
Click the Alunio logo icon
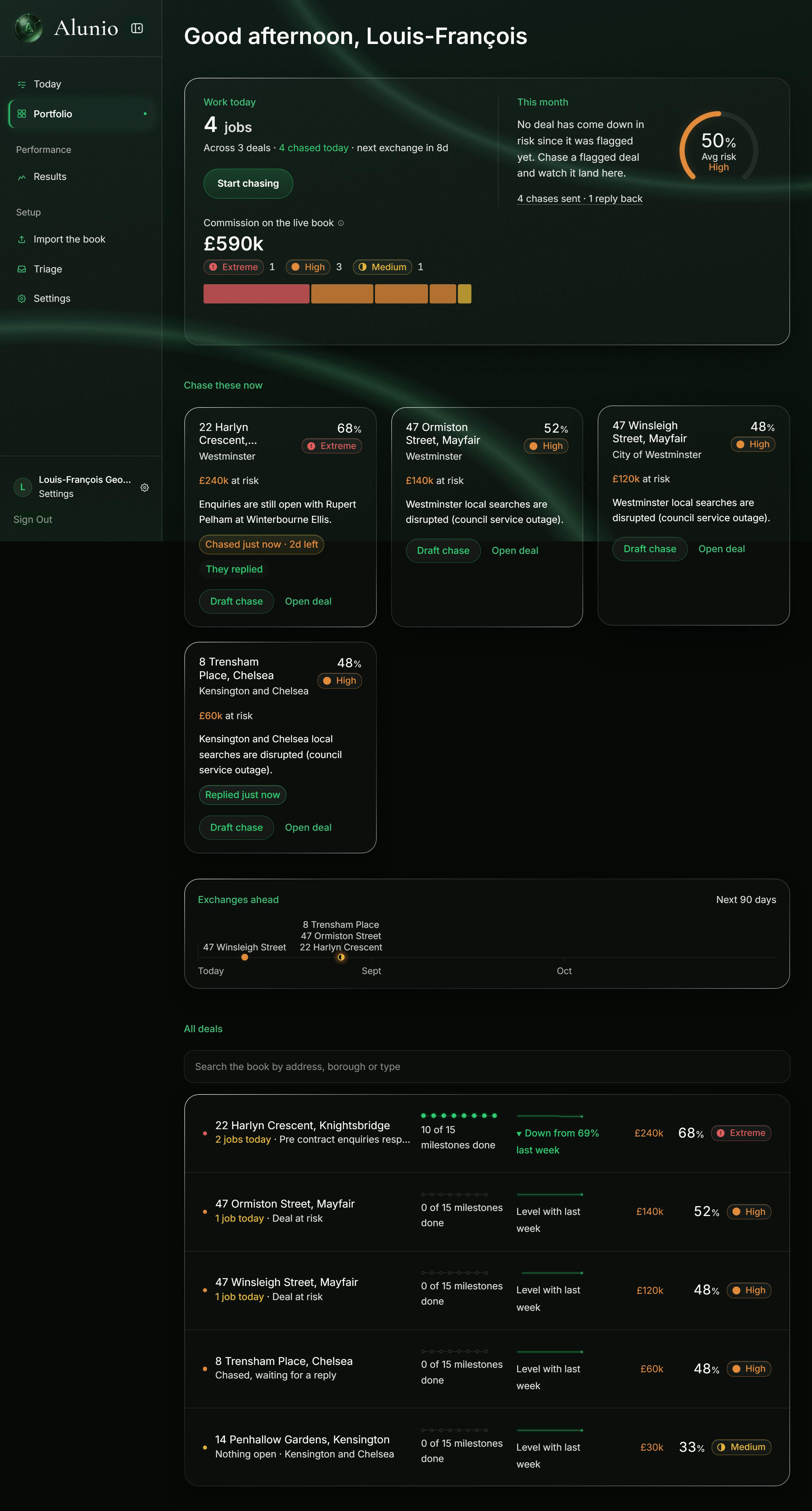[28, 28]
